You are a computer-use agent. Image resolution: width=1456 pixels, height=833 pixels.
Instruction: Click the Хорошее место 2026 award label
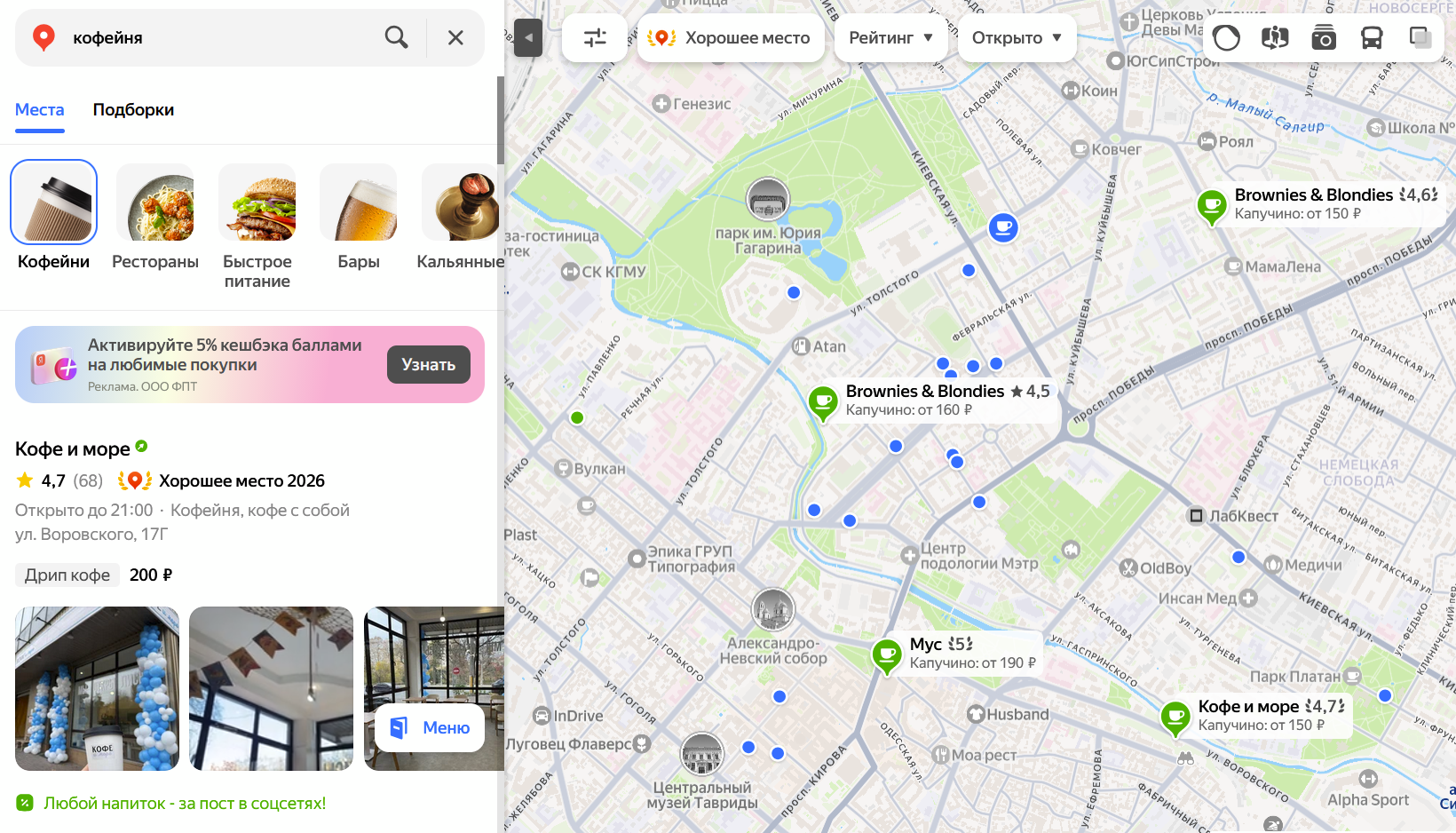pyautogui.click(x=241, y=481)
